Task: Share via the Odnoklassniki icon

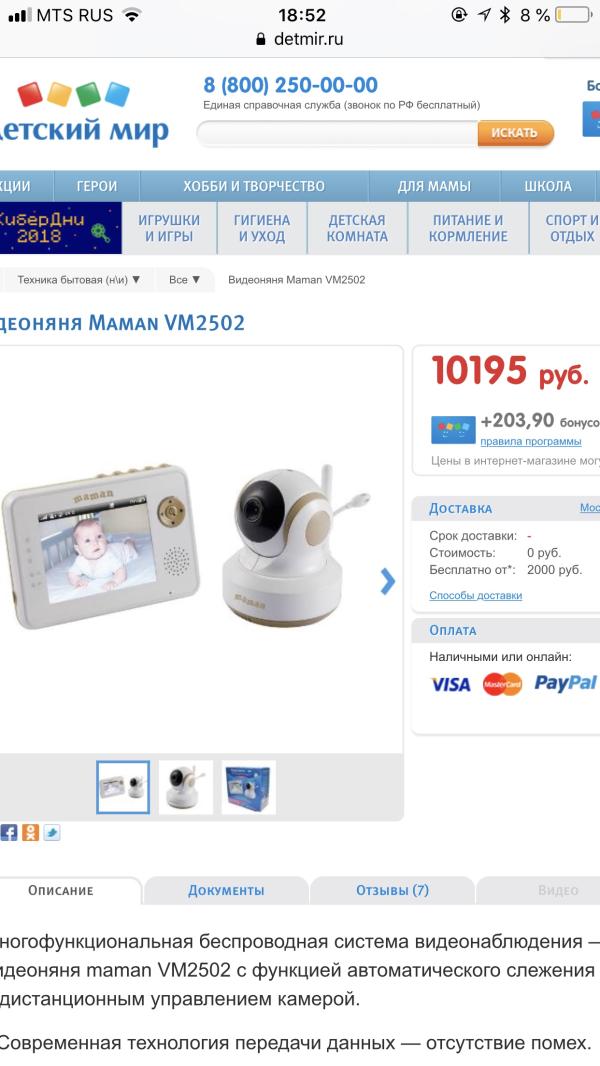Action: (x=31, y=832)
